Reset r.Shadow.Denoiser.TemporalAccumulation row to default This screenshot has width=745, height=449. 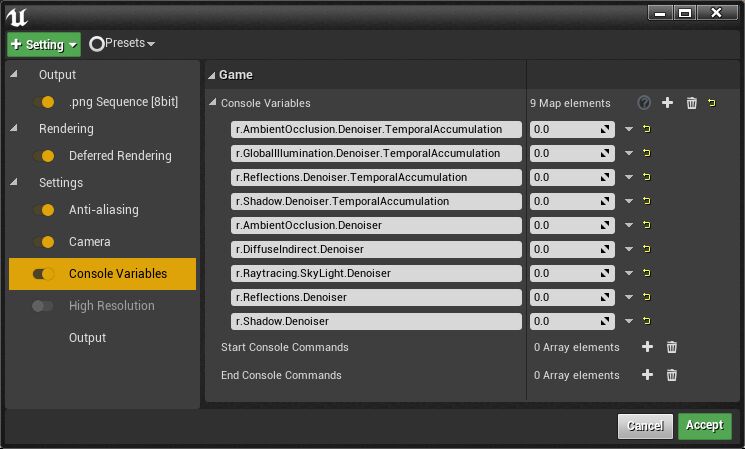pyautogui.click(x=647, y=201)
